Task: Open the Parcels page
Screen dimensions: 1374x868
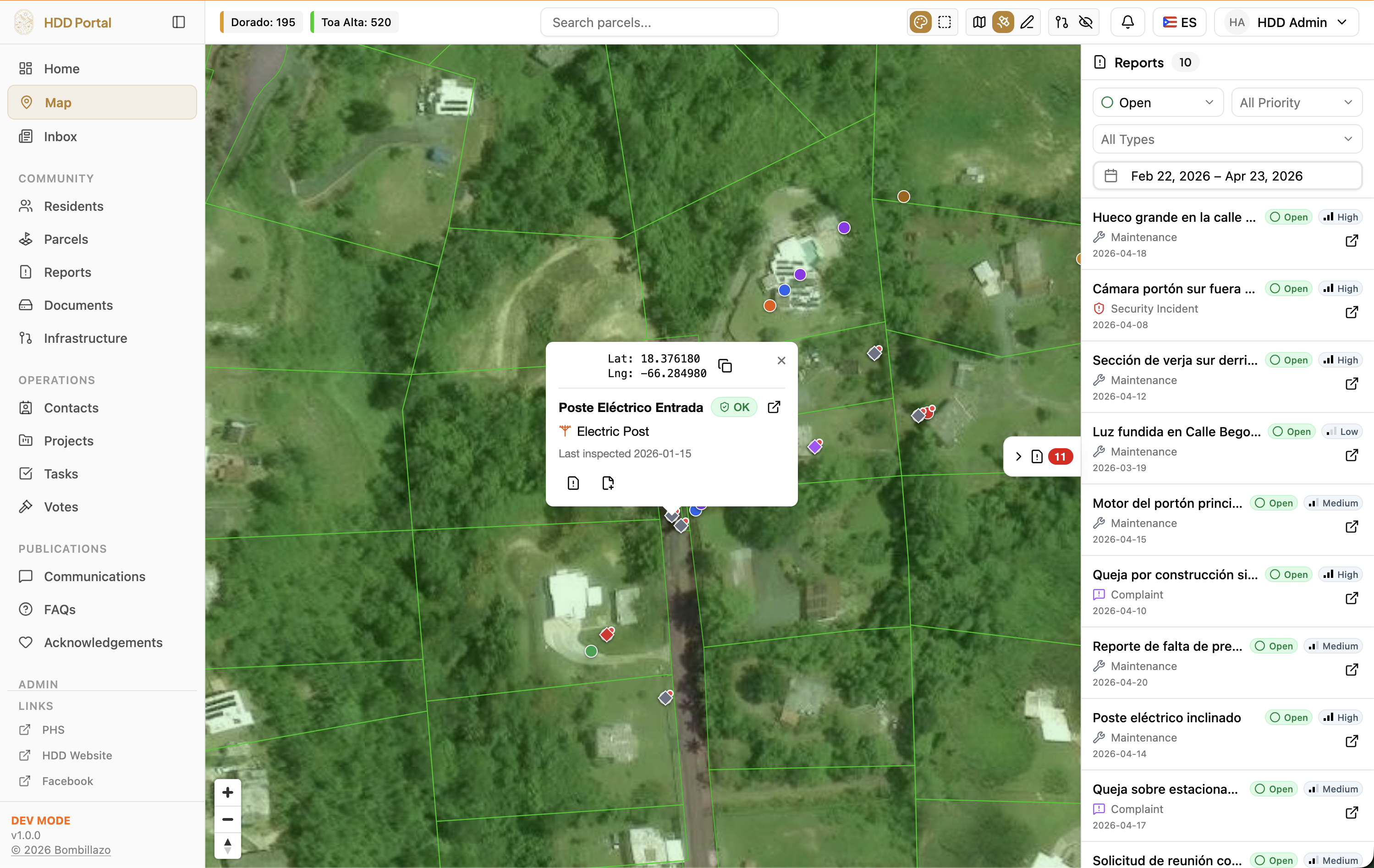Action: pos(102,239)
